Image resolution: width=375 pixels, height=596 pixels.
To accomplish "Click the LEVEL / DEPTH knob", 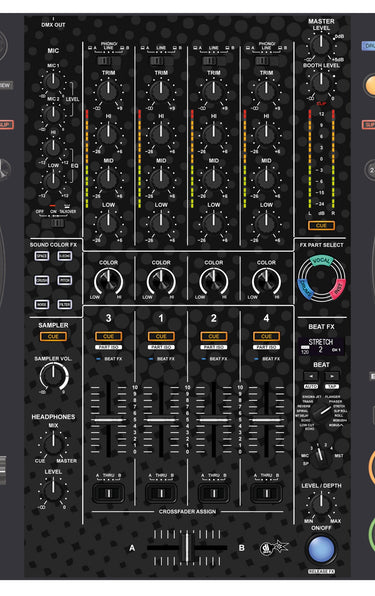I will pyautogui.click(x=321, y=506).
